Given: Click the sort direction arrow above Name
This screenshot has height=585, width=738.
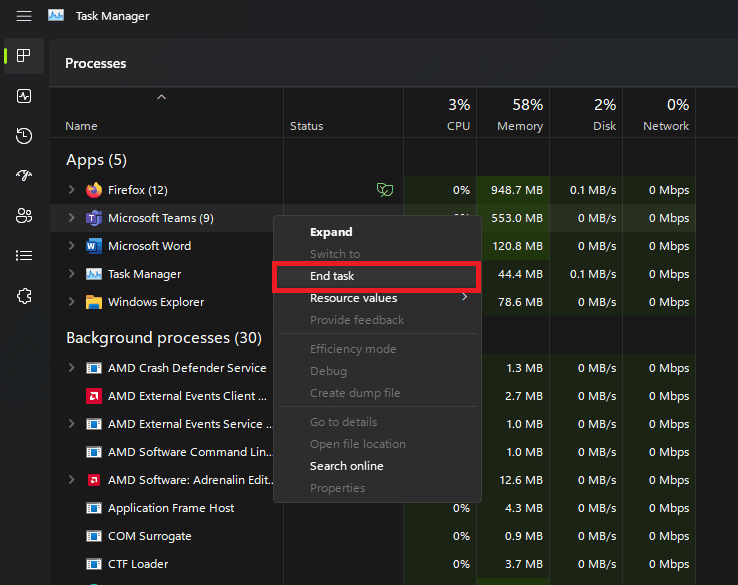Looking at the screenshot, I should 161,97.
